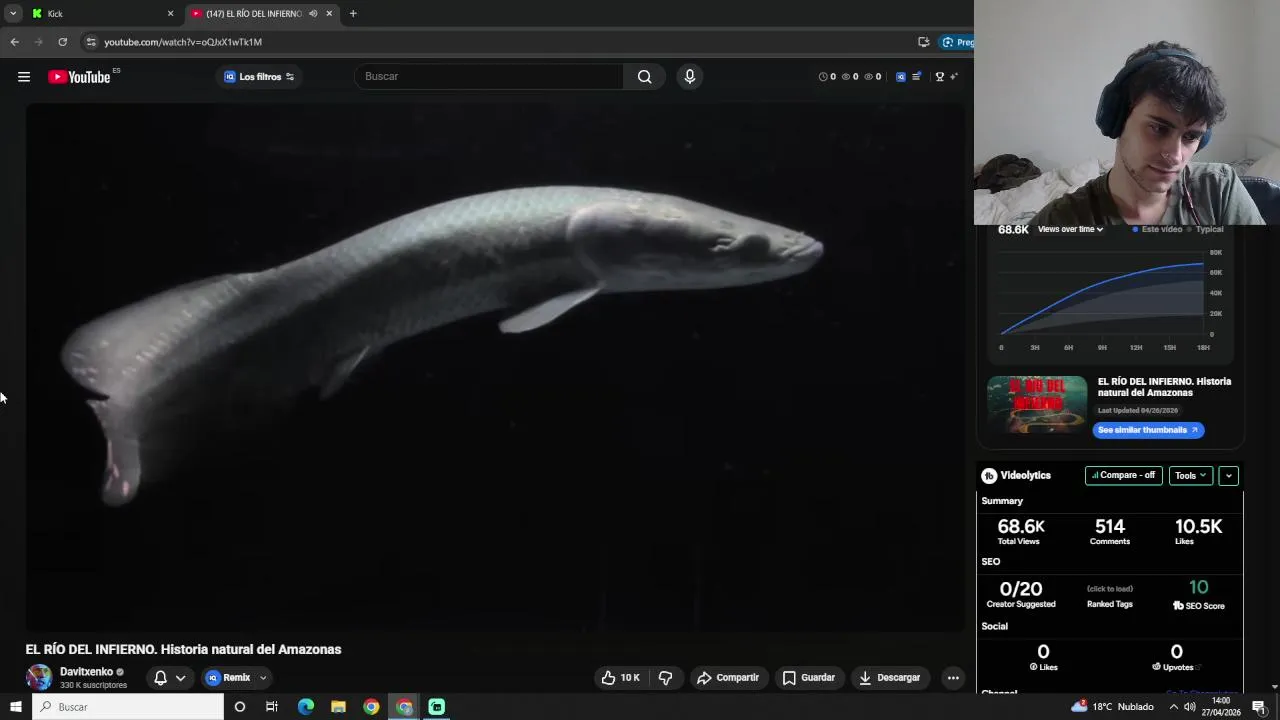
Task: Click the video player to pause
Action: 496,367
